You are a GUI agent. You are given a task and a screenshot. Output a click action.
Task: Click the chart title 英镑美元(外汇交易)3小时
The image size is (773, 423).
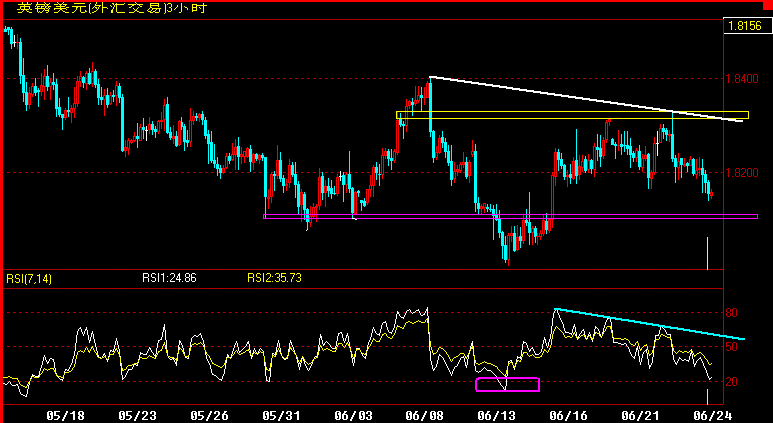coord(112,8)
